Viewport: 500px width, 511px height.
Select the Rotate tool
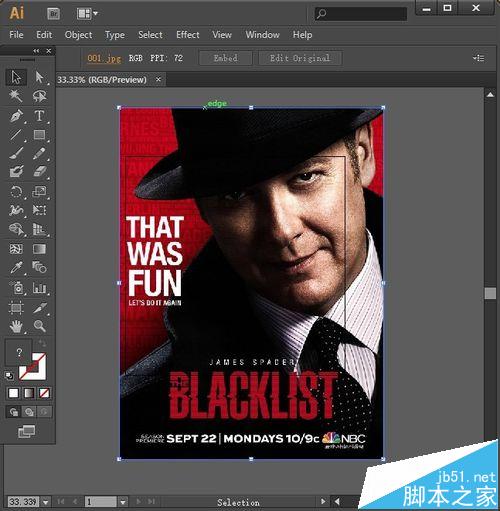16,192
